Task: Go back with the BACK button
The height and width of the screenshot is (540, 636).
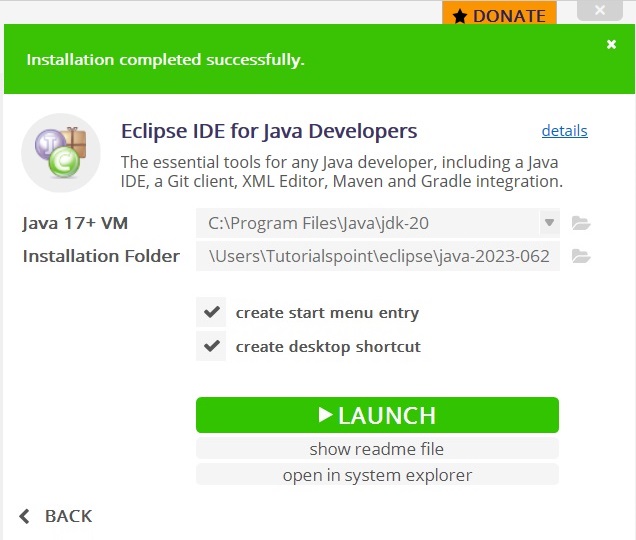Action: tap(56, 516)
